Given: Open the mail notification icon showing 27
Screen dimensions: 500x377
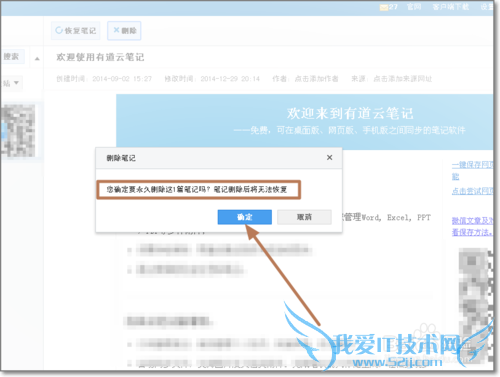Looking at the screenshot, I should (x=388, y=7).
